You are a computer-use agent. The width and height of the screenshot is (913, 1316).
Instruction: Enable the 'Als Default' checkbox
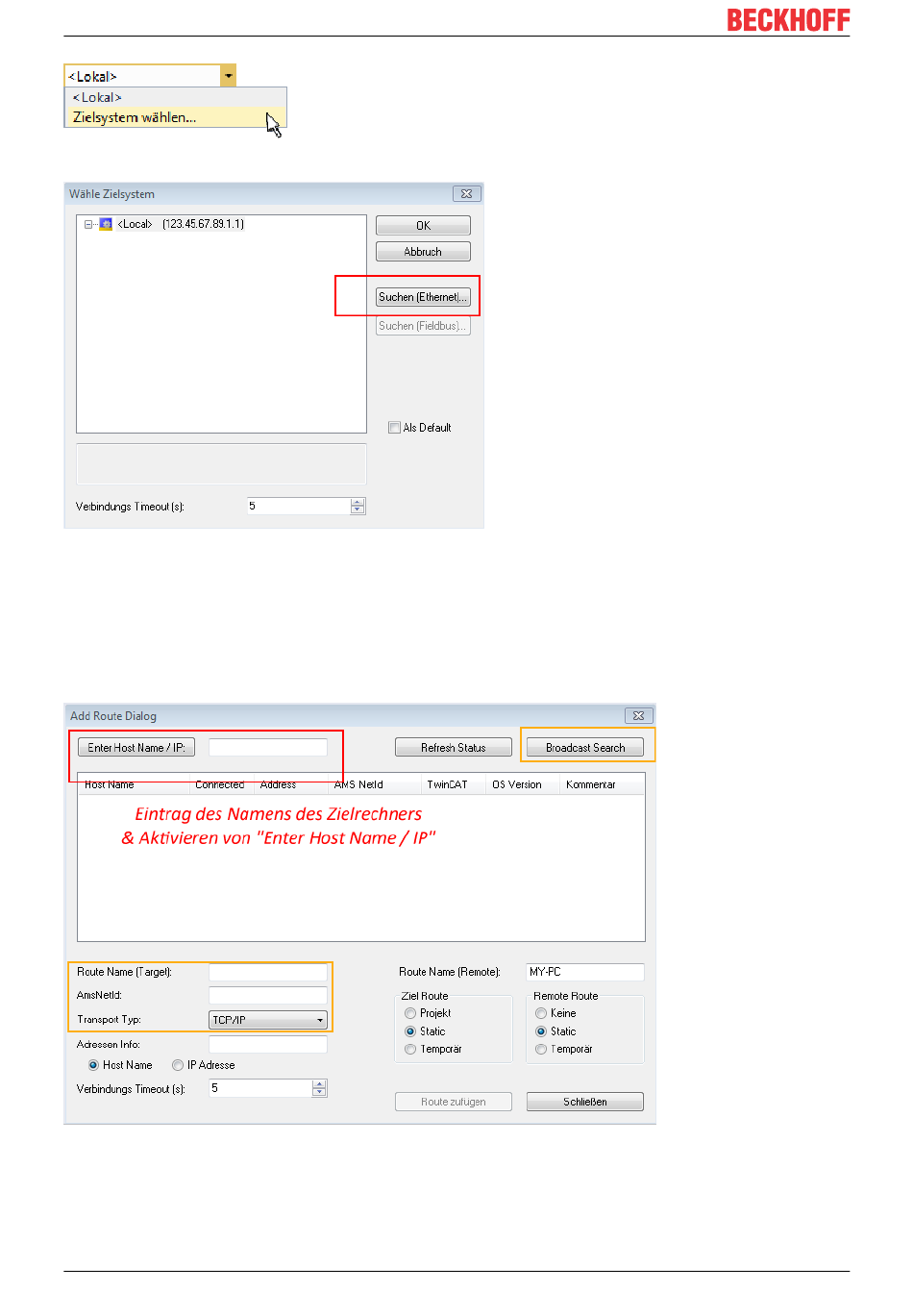coord(394,428)
